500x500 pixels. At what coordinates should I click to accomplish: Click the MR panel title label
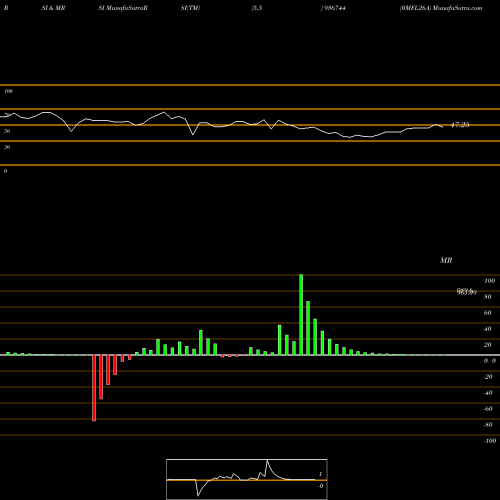446,260
